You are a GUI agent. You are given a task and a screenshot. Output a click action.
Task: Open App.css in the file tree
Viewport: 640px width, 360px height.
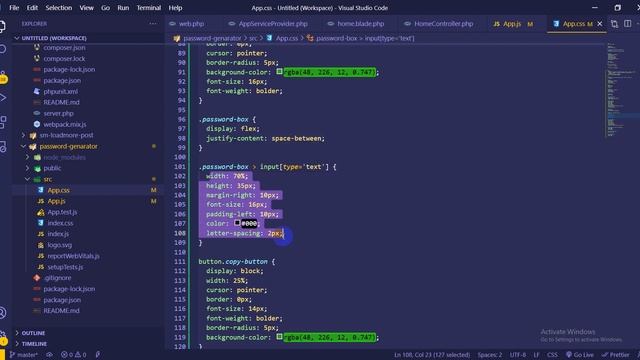click(x=58, y=190)
